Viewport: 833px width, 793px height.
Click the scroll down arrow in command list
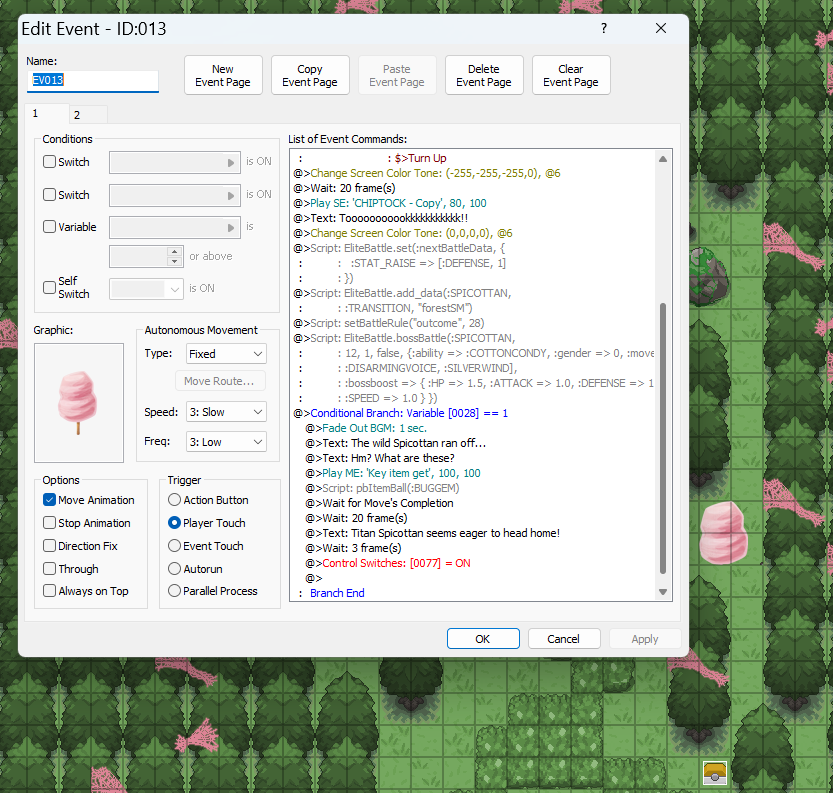coord(662,592)
